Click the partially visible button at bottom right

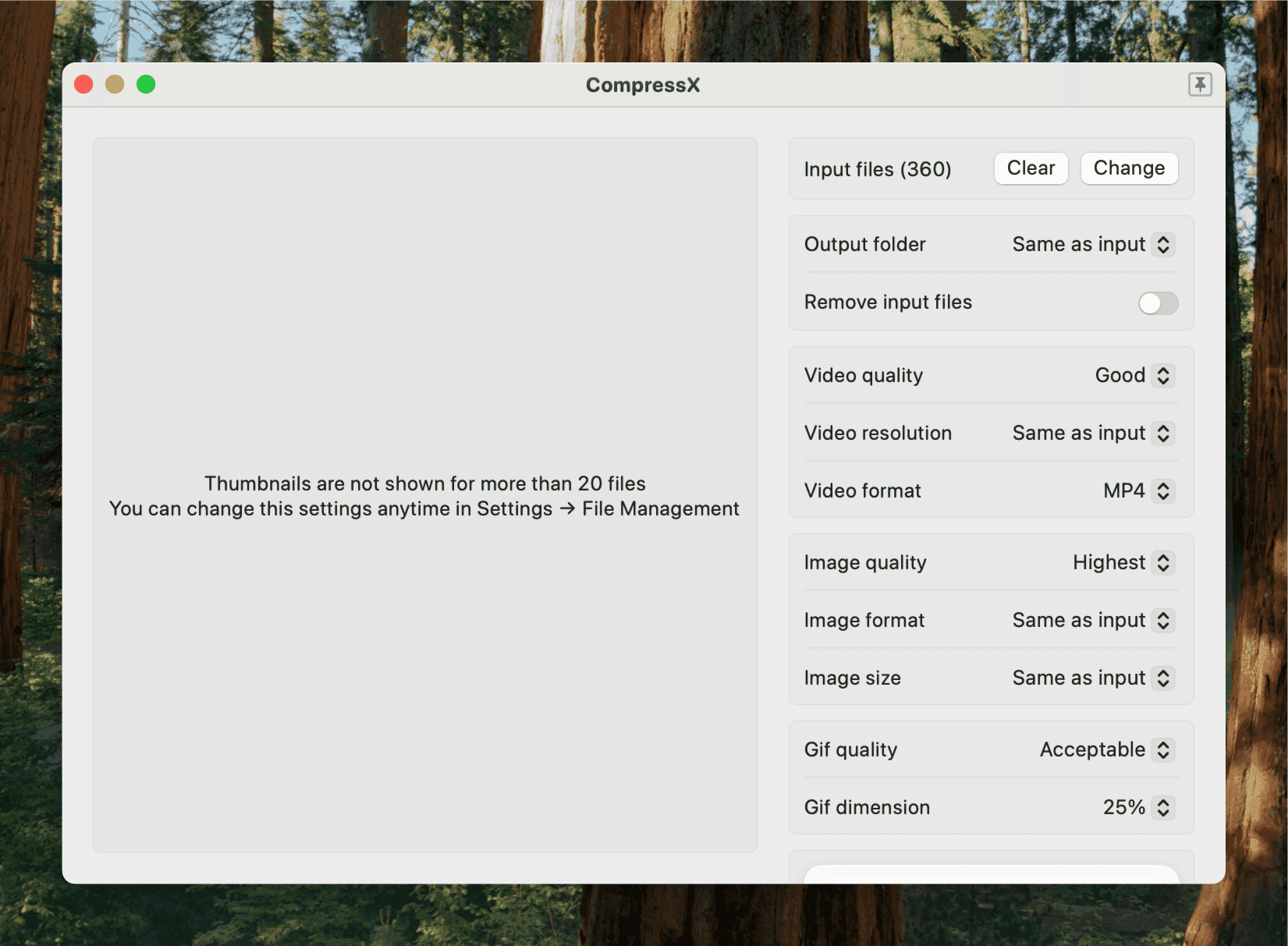coord(991,877)
